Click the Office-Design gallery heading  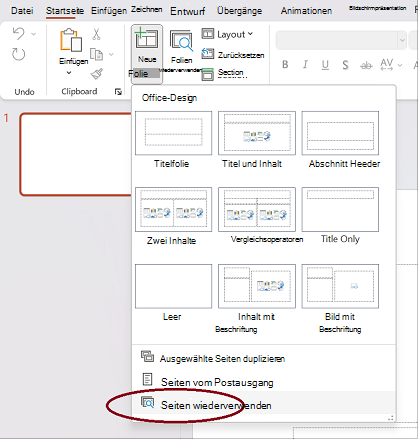(169, 98)
